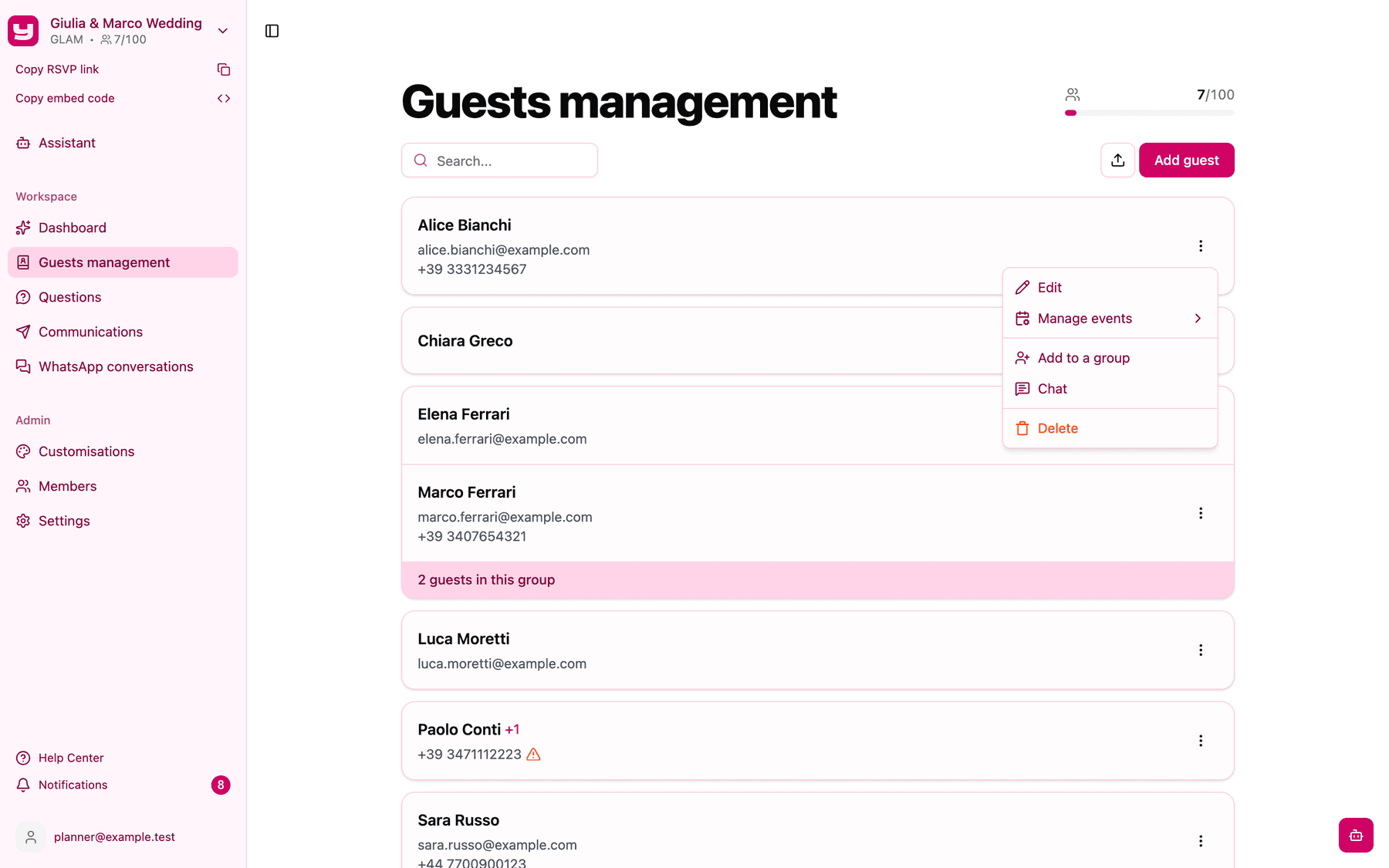Select Add to a group menu entry

tap(1110, 358)
